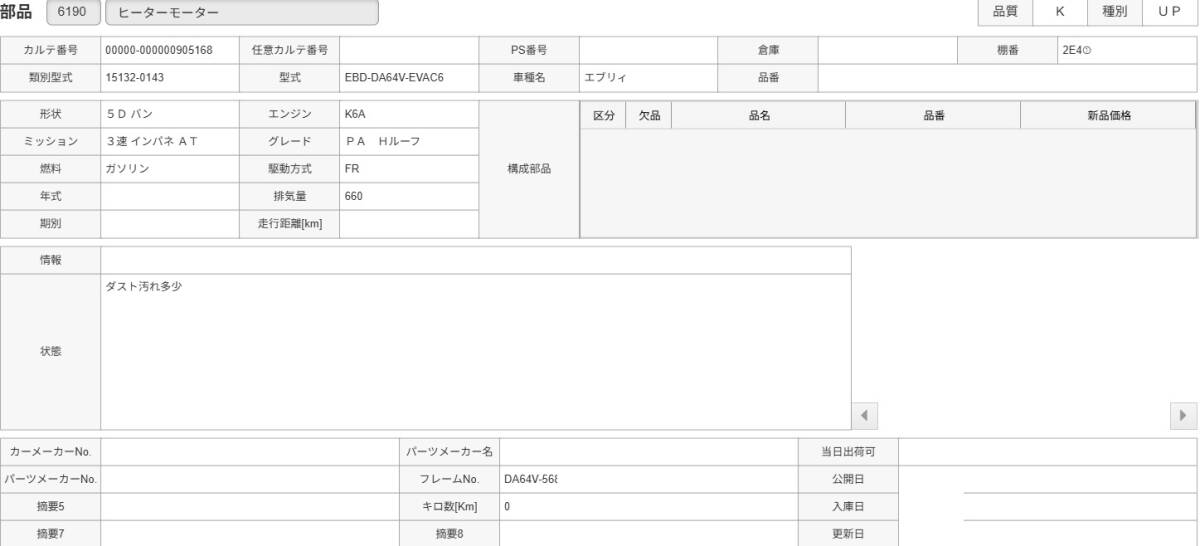
Task: Click the empty 当日出荷可 field
Action: (x=1047, y=451)
